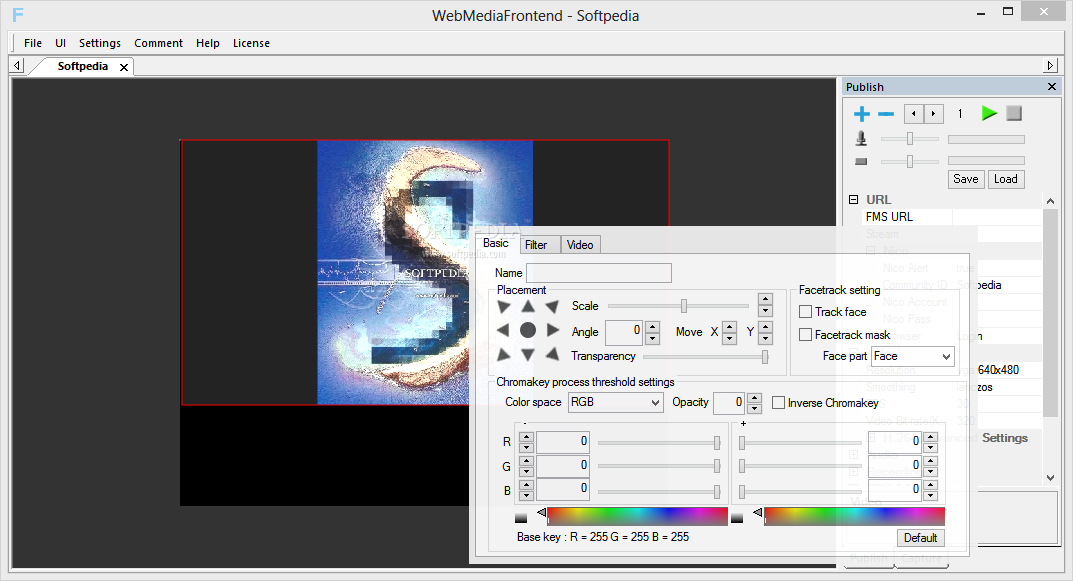Viewport: 1073px width, 581px height.
Task: Increase the left R value stepper
Action: (x=526, y=437)
